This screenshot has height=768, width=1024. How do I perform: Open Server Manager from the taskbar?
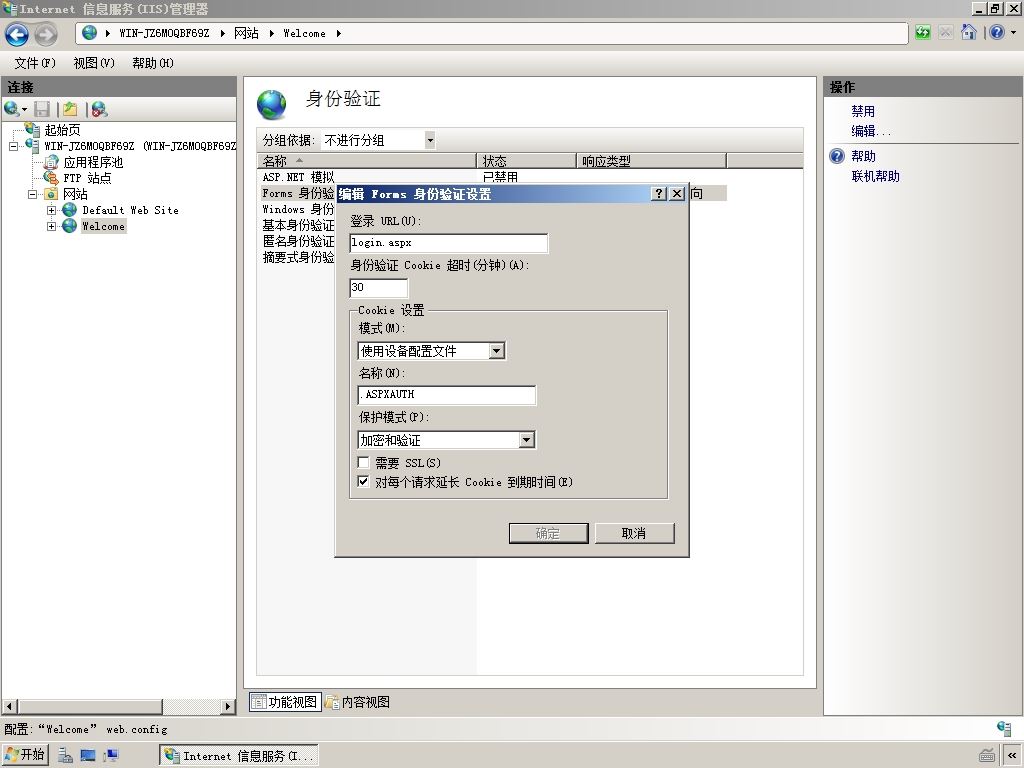pyautogui.click(x=65, y=756)
